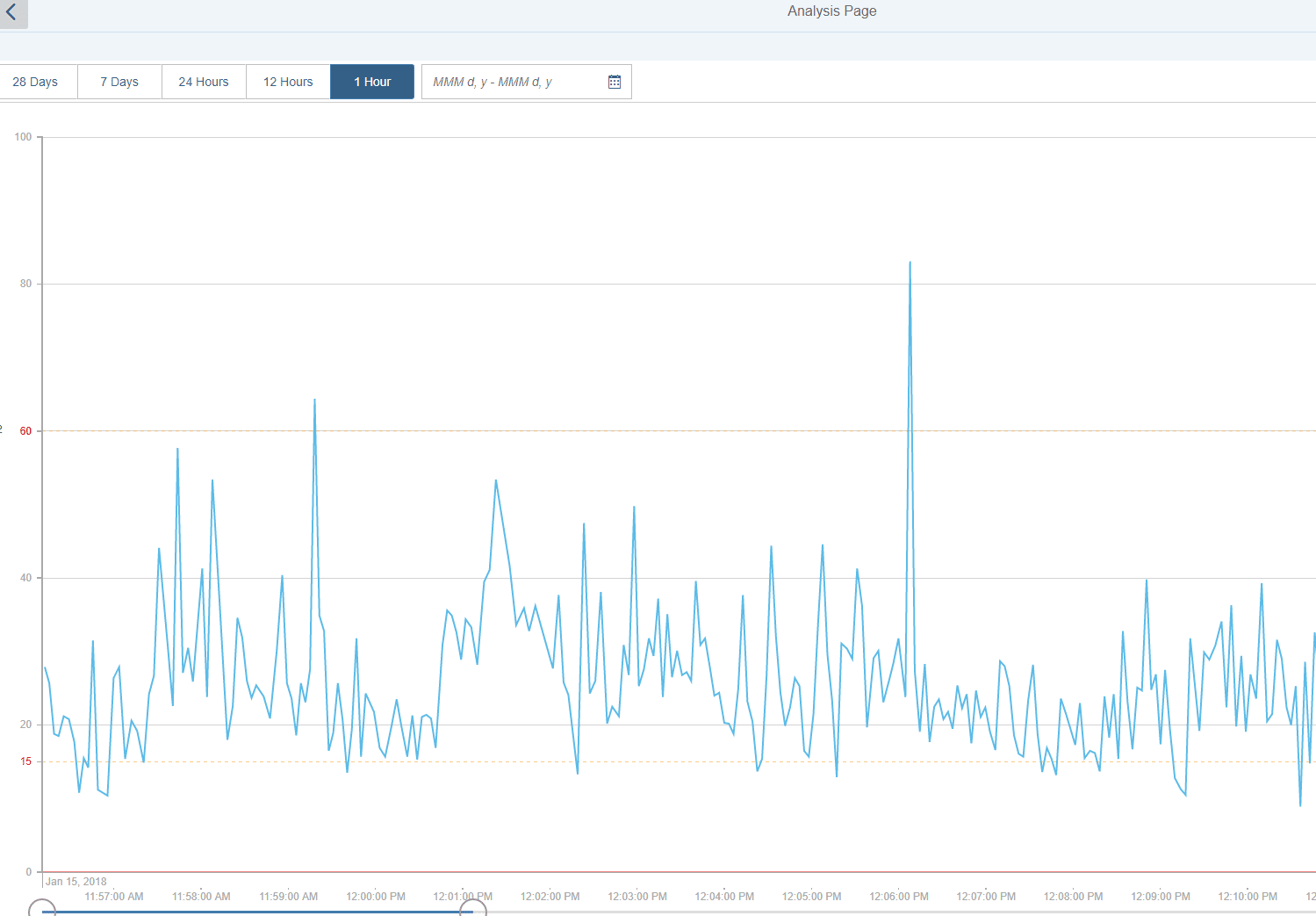Image resolution: width=1316 pixels, height=916 pixels.
Task: Select the 12 Hours range button
Action: click(x=288, y=82)
